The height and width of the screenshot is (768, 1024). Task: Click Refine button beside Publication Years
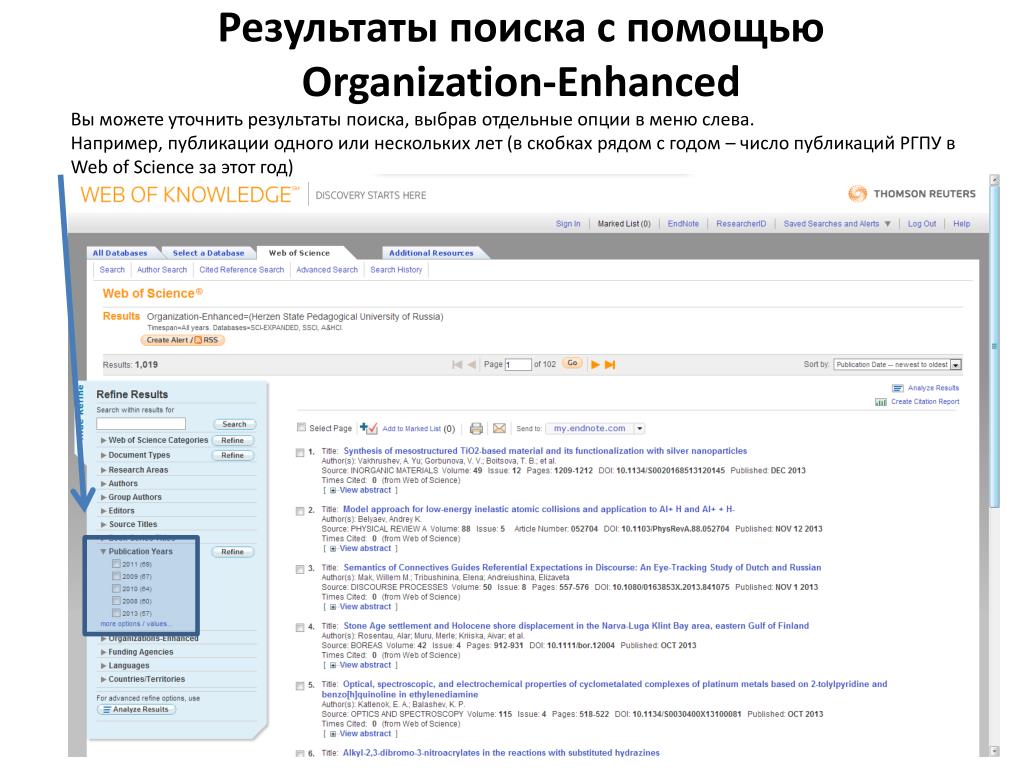click(x=232, y=552)
